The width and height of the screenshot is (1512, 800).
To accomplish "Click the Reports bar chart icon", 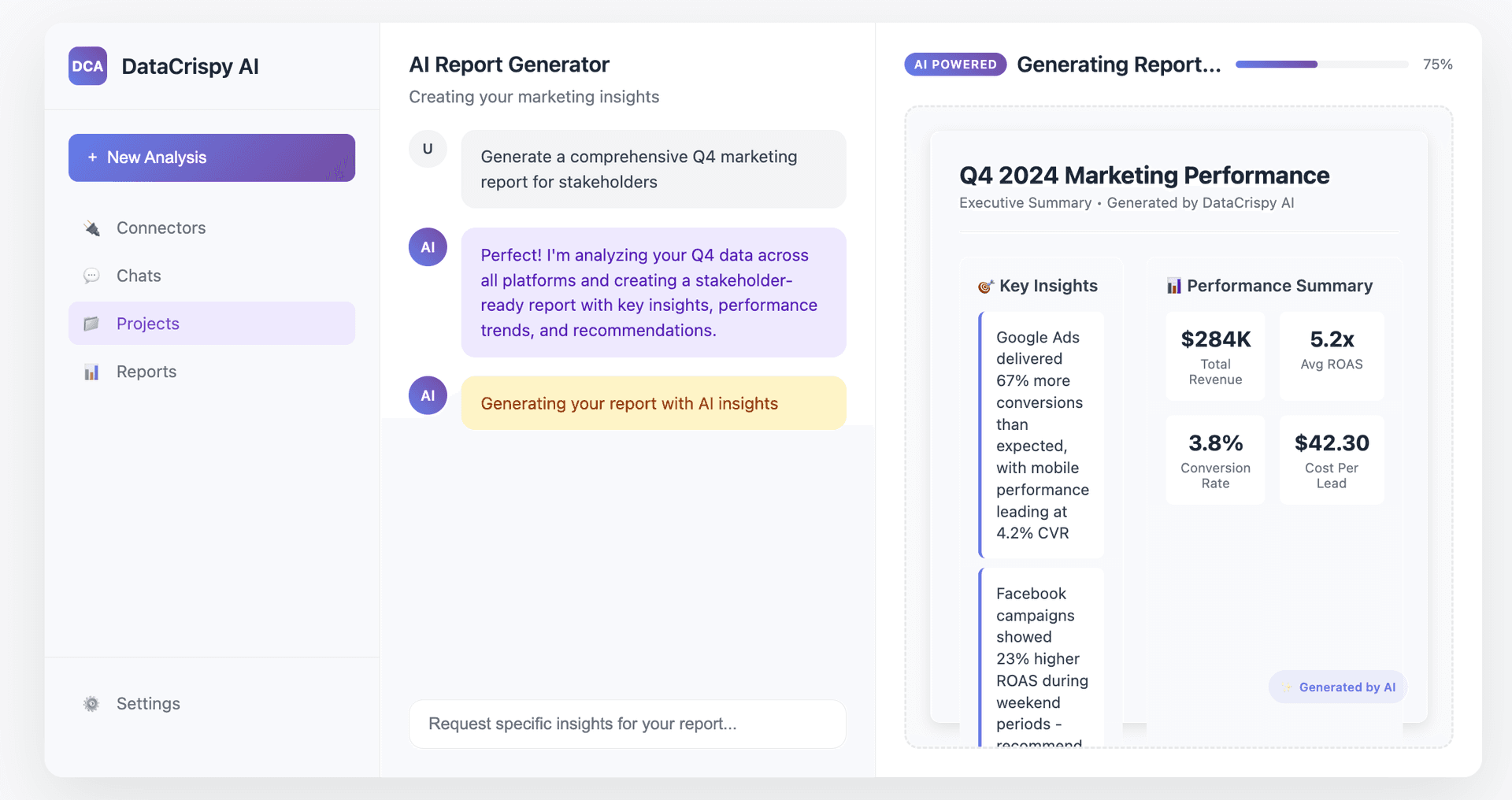I will (92, 372).
